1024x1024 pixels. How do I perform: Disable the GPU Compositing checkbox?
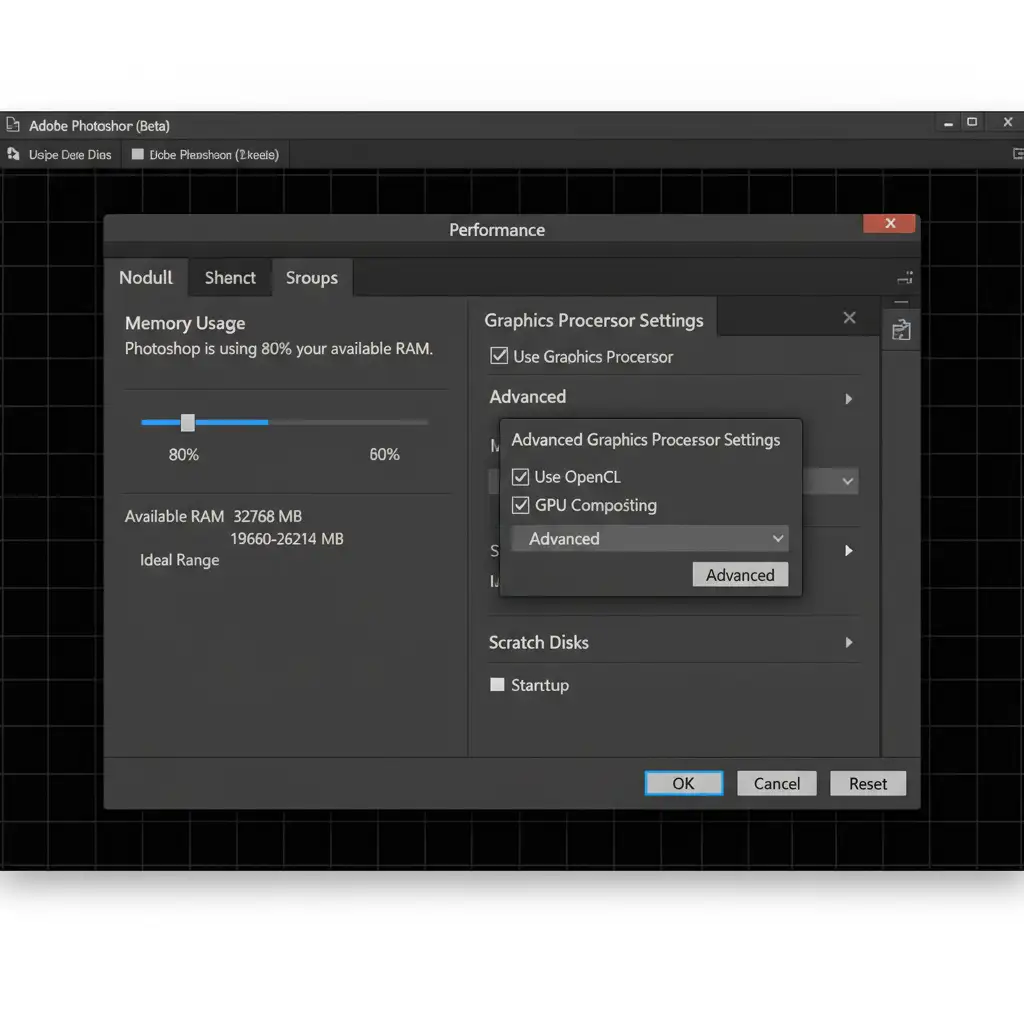pyautogui.click(x=520, y=505)
